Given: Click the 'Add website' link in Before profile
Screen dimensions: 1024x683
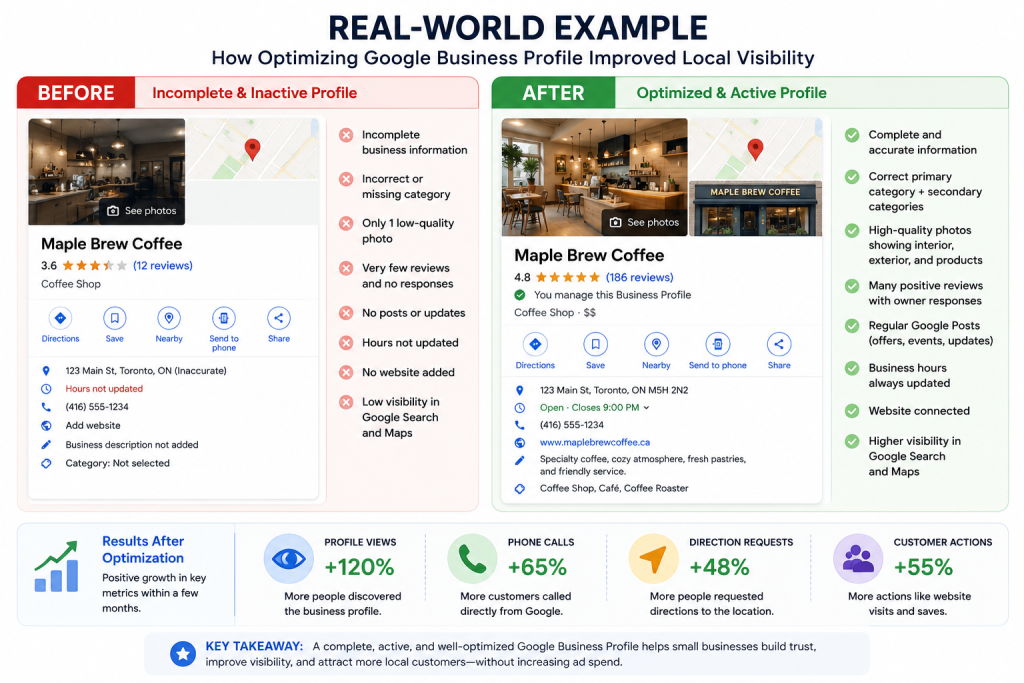Looking at the screenshot, I should pyautogui.click(x=93, y=426).
